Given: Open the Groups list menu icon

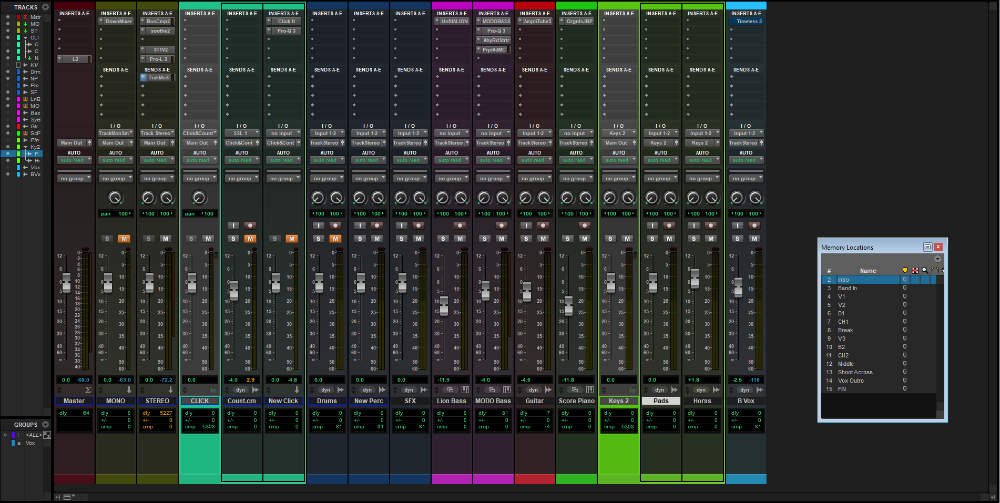Looking at the screenshot, I should pos(46,424).
